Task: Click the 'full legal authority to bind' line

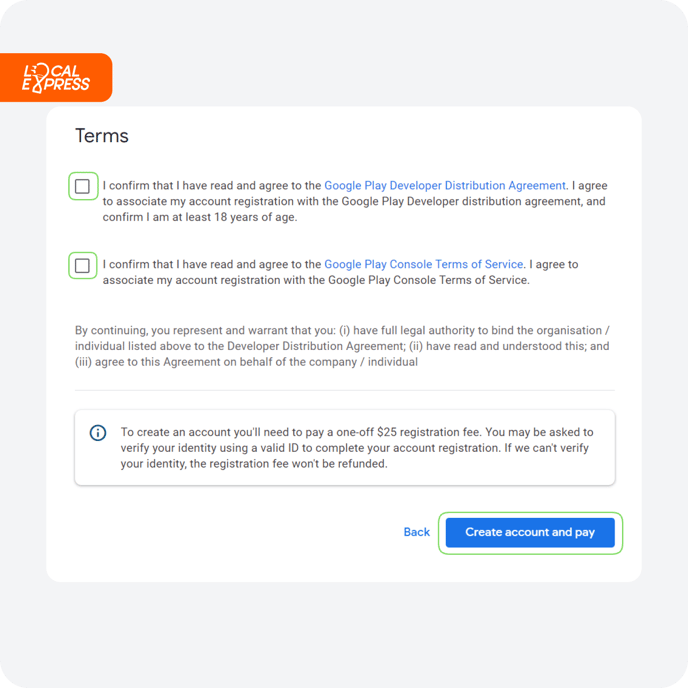Action: tap(342, 330)
